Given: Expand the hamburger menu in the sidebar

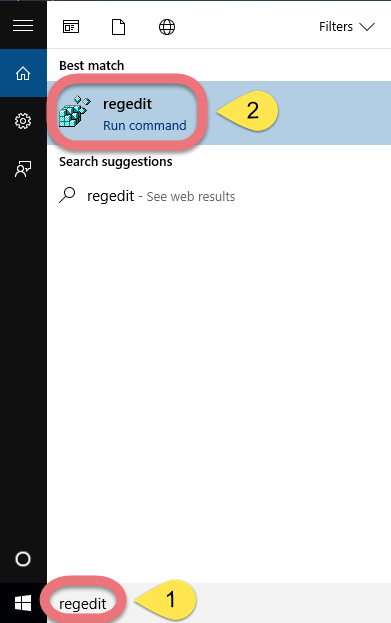Looking at the screenshot, I should coord(23,26).
